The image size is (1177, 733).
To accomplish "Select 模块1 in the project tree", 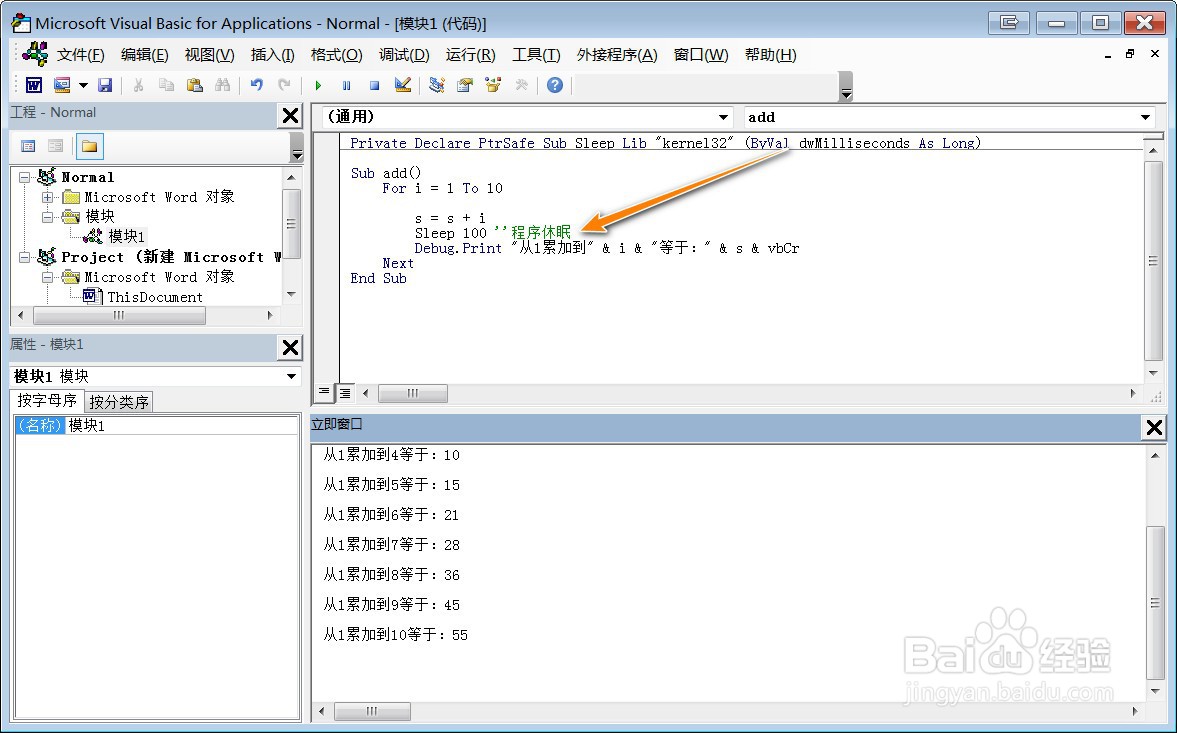I will point(126,236).
